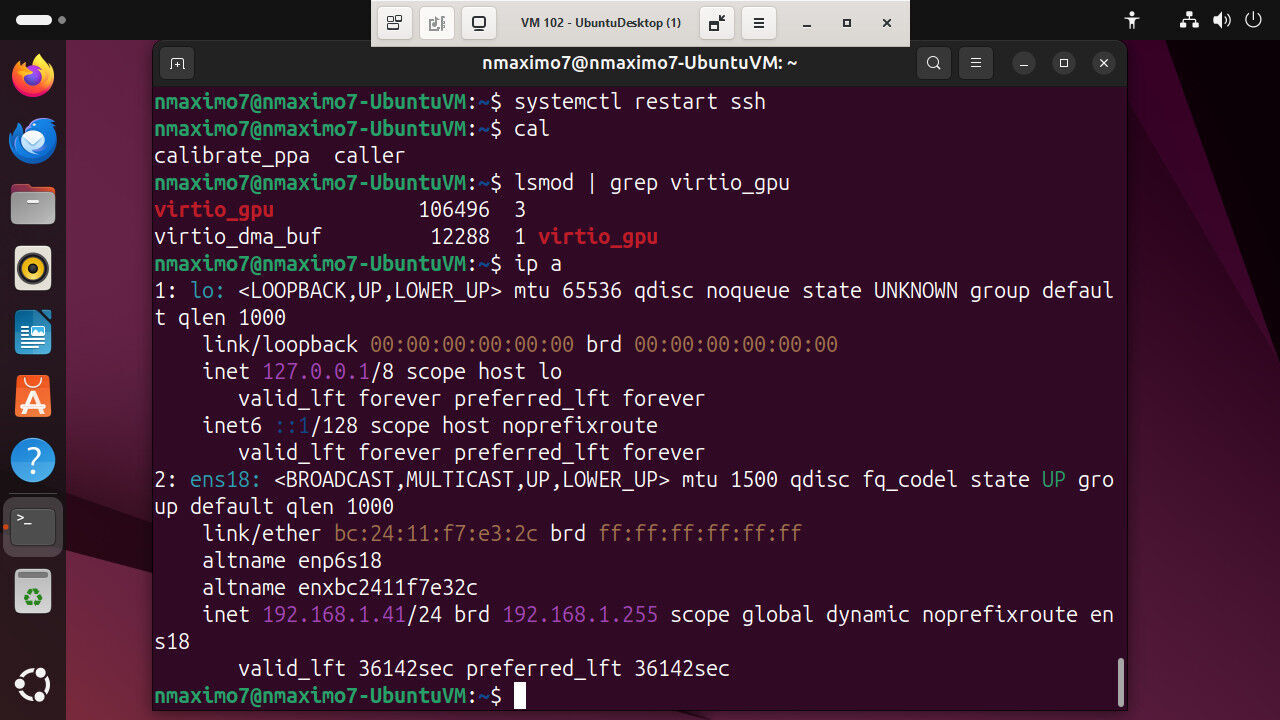Screen dimensions: 1280x720
Task: Click the display configuration icon in the VM toolbar
Action: coord(478,22)
